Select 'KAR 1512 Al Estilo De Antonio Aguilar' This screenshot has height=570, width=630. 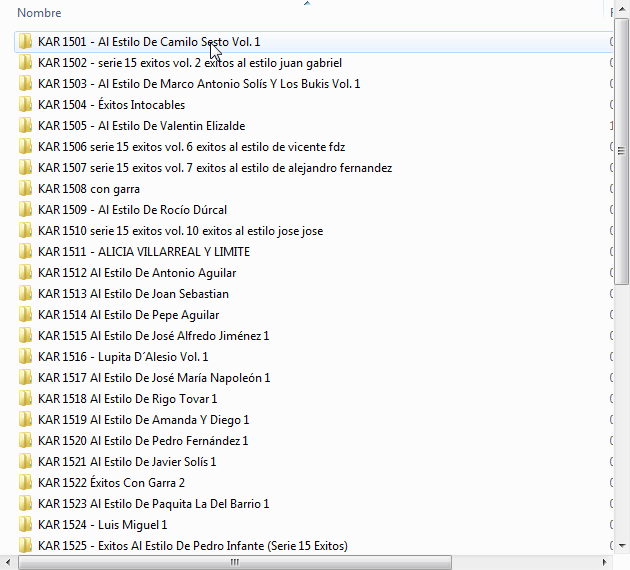pyautogui.click(x=137, y=273)
